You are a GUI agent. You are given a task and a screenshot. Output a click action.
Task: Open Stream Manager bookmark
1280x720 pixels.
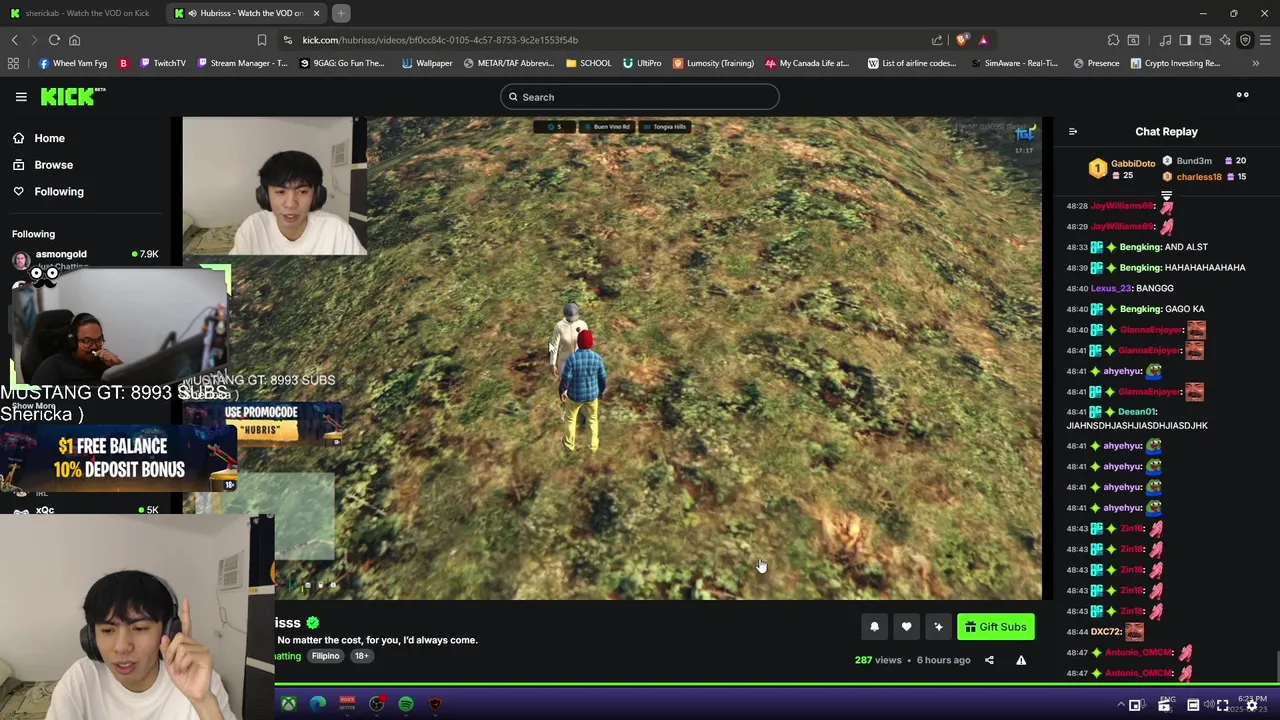pyautogui.click(x=242, y=63)
